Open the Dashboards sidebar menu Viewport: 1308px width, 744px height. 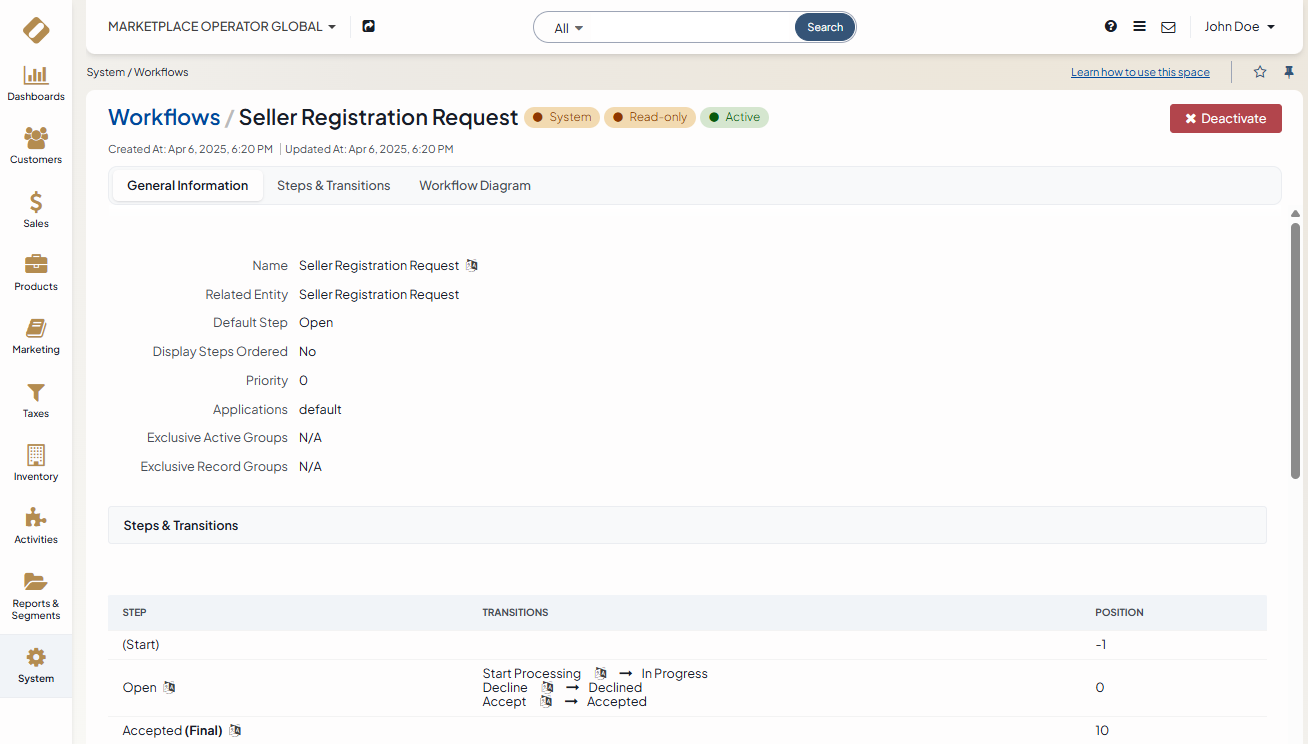pyautogui.click(x=36, y=83)
